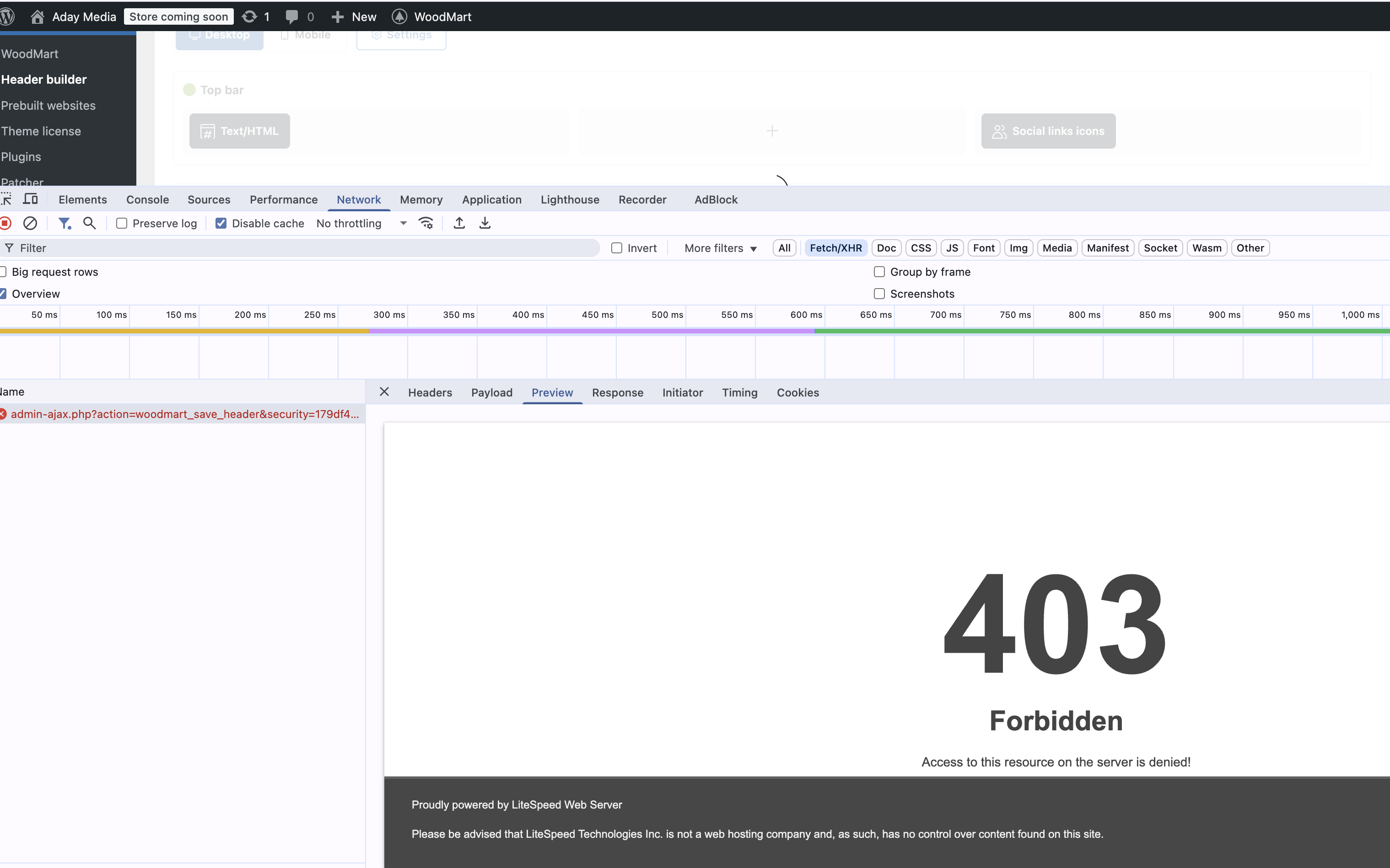The width and height of the screenshot is (1390, 868).
Task: Click the WordPress updates icon
Action: (249, 16)
